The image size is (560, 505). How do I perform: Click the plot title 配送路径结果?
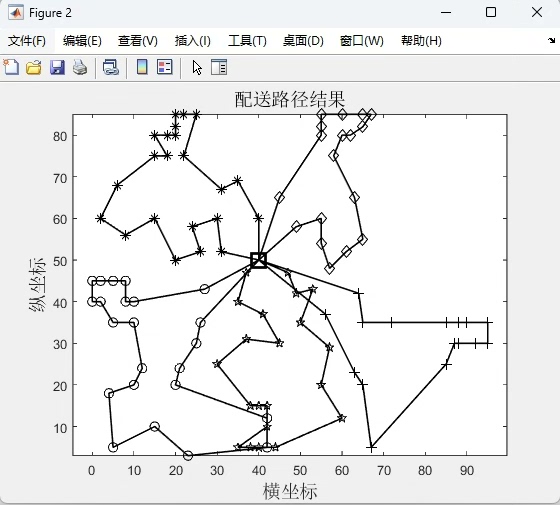(x=290, y=99)
